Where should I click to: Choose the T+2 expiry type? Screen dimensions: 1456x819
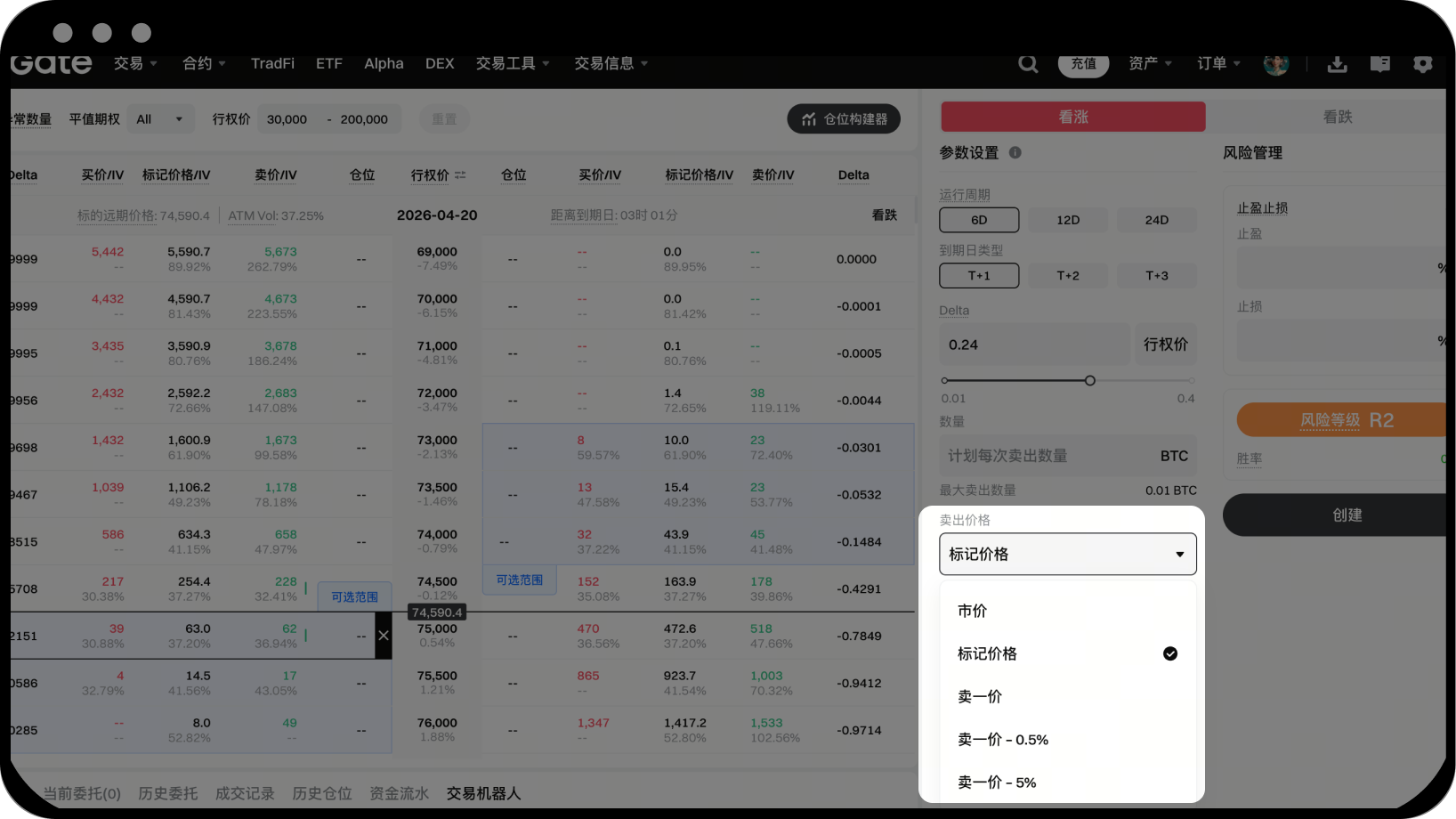(1068, 276)
